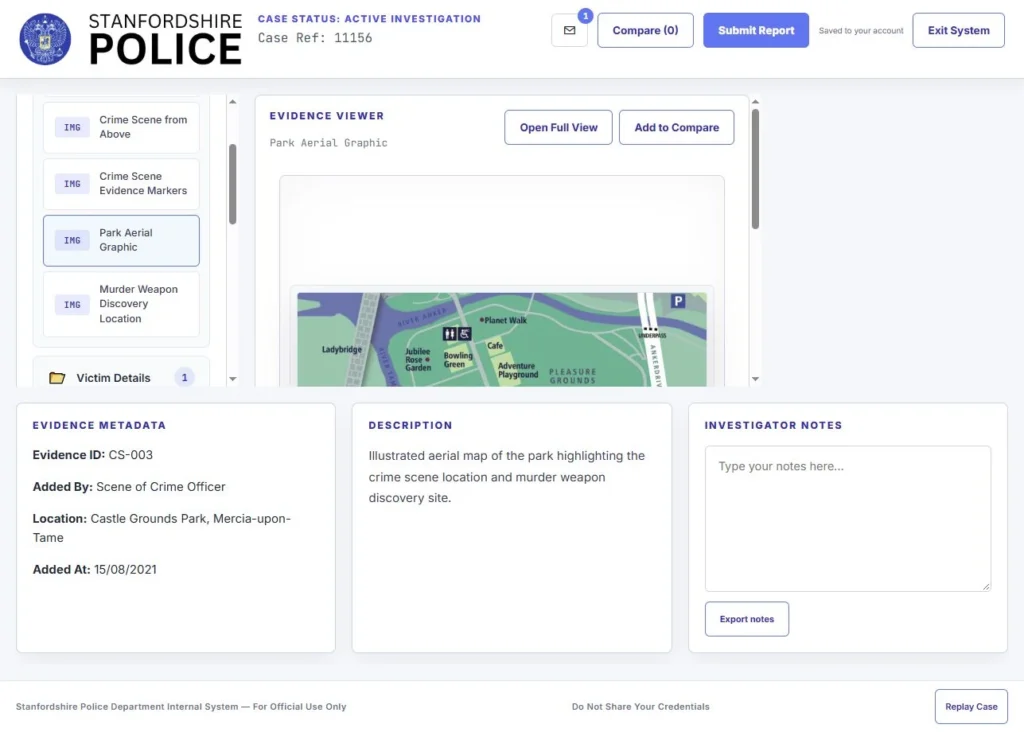
Task: Click the Victim Details folder icon
Action: coord(57,377)
